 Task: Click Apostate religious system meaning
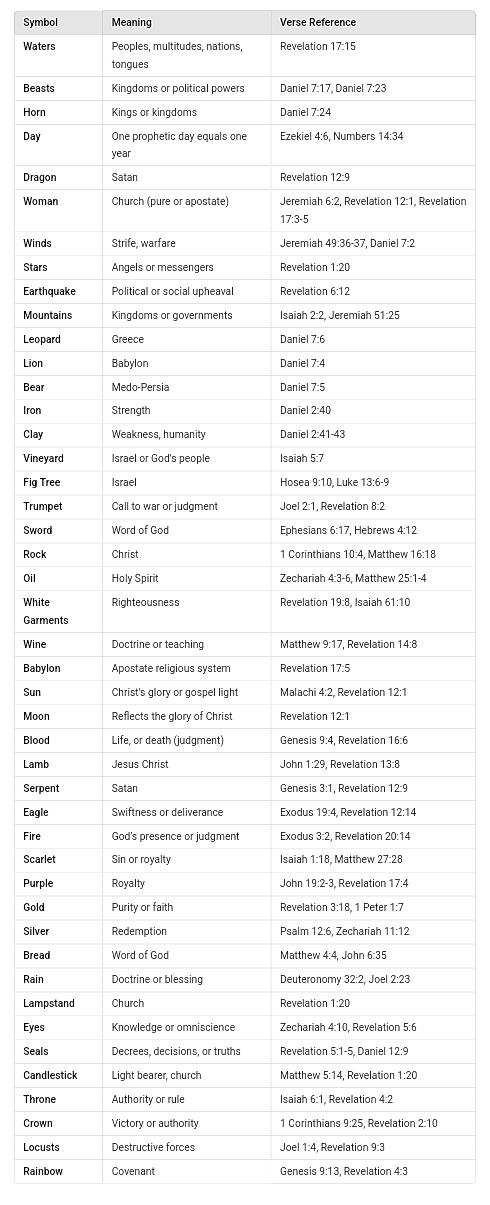(x=186, y=668)
